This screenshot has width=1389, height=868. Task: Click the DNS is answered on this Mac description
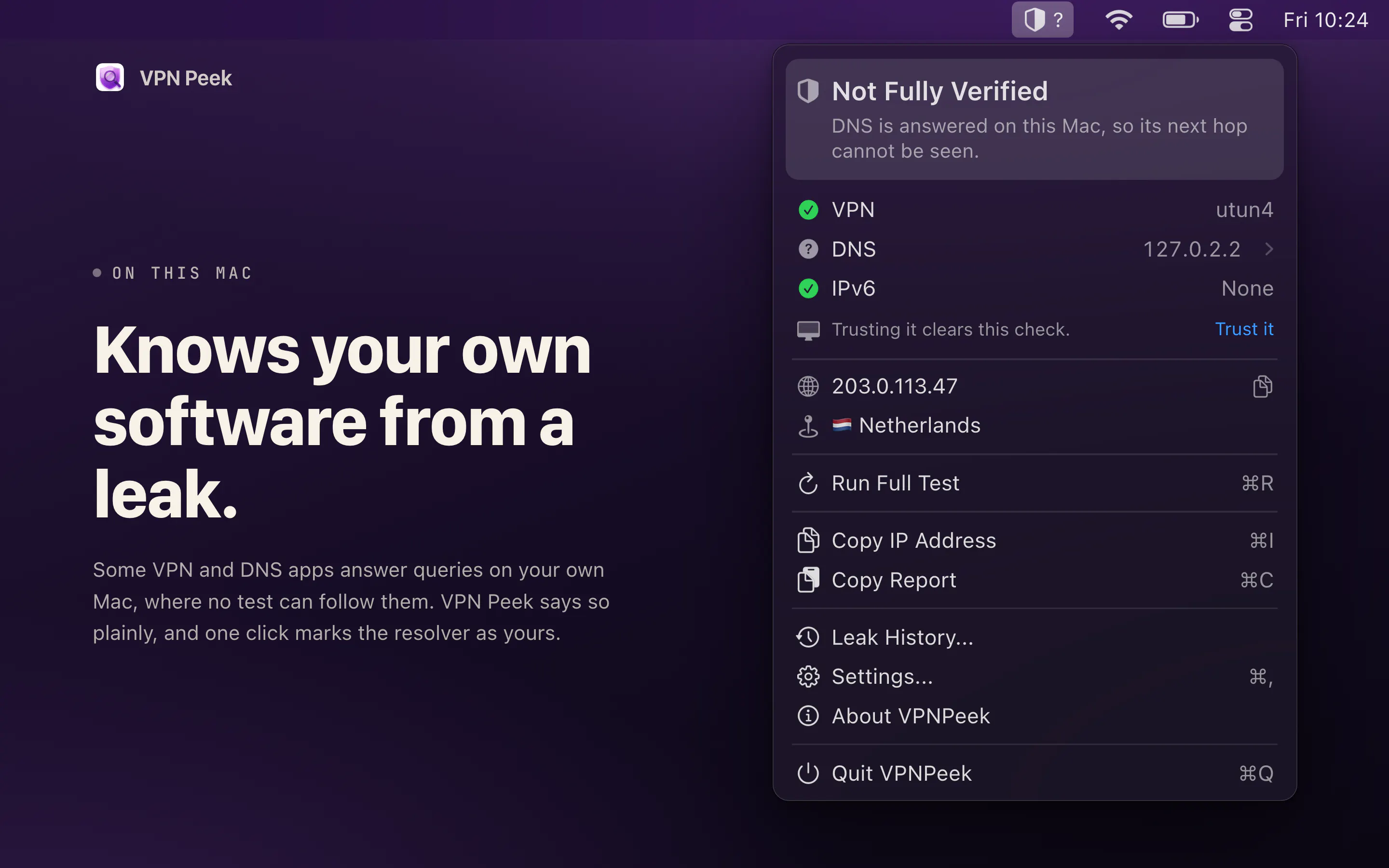click(1039, 138)
